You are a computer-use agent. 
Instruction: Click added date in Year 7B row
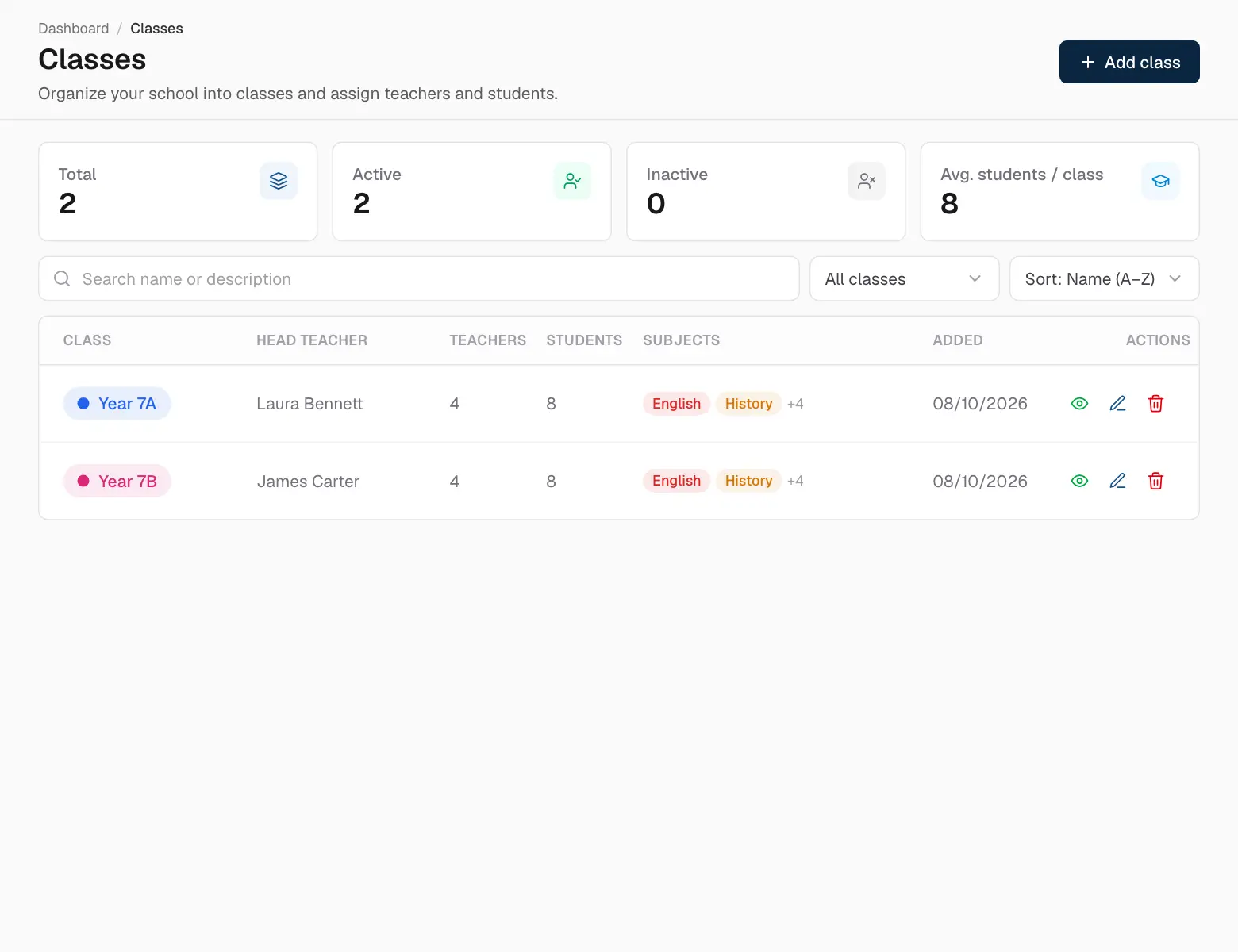click(980, 482)
